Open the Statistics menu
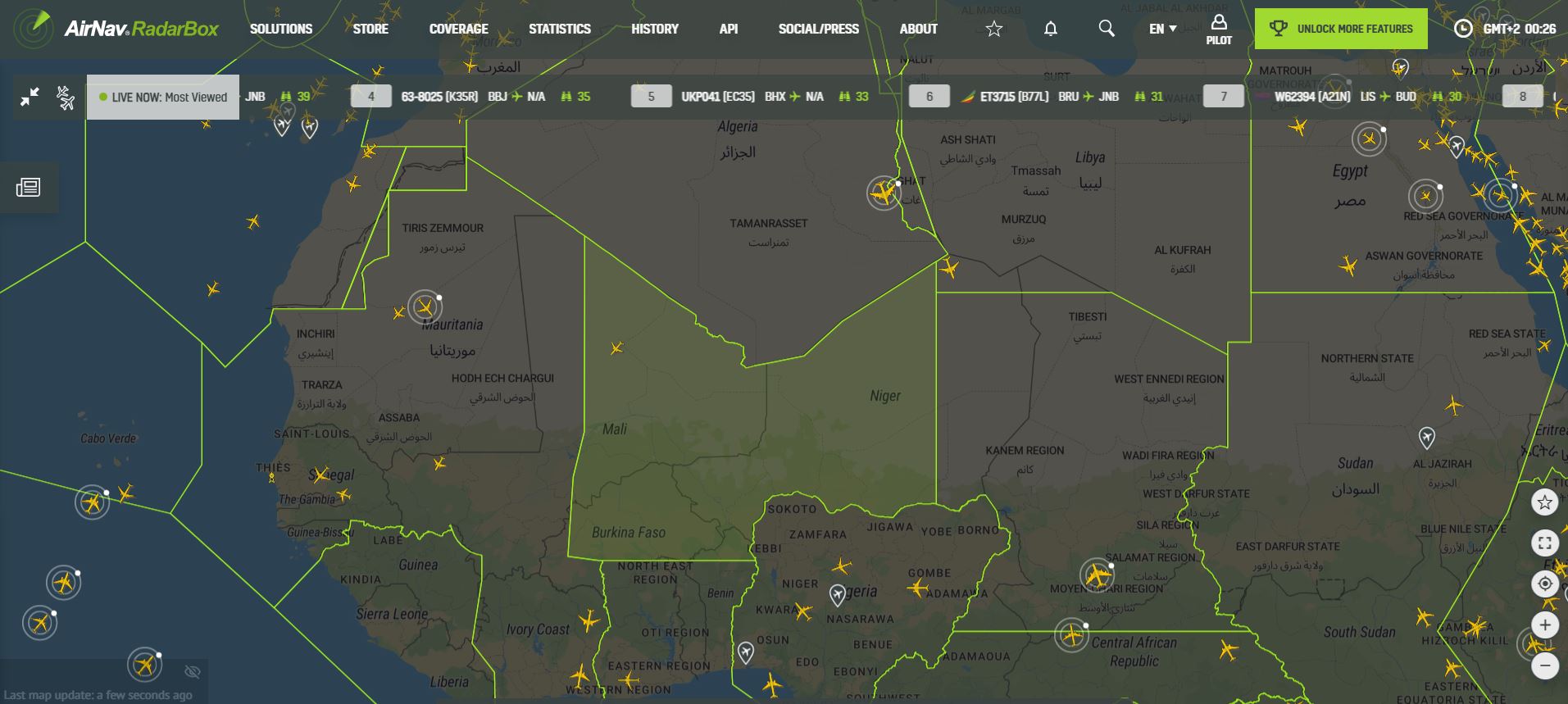This screenshot has width=1568, height=704. coord(559,29)
